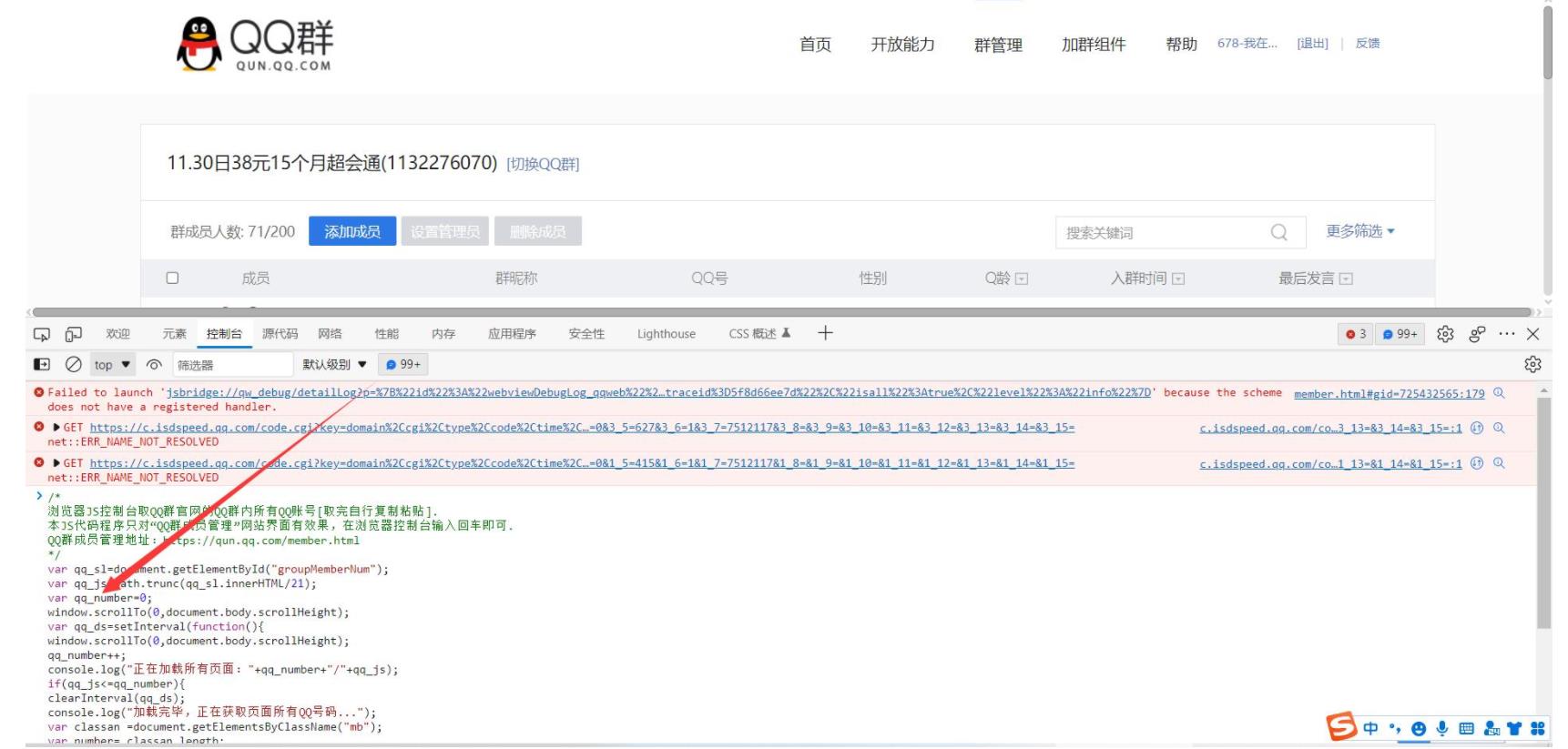Screen dimensions: 1568x749
Task: Close the DevTools panel
Action: pos(1533,334)
